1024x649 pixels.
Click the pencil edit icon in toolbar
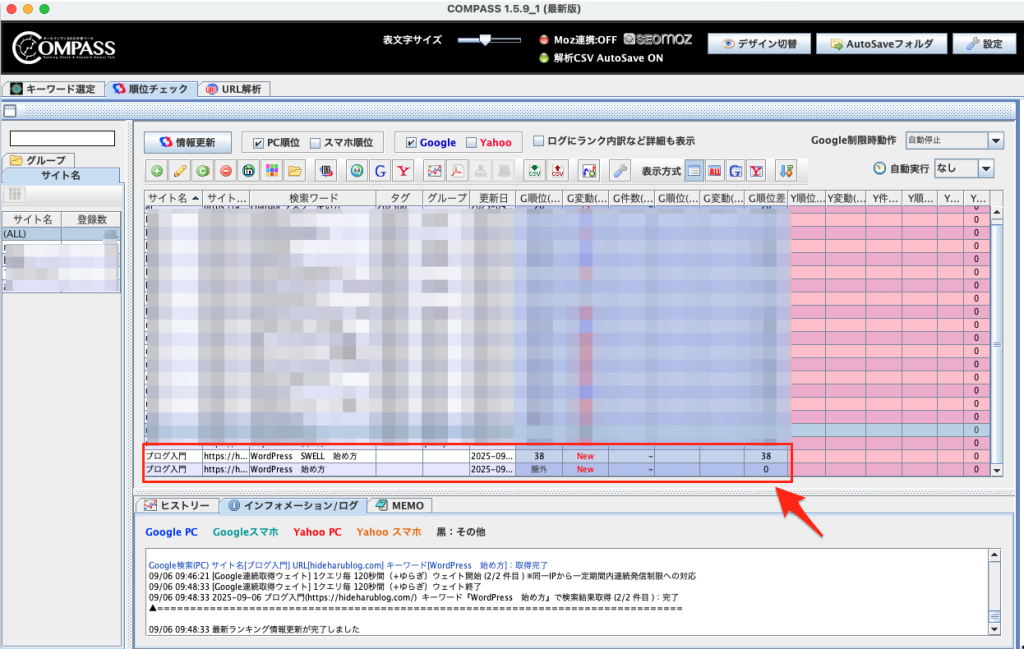click(x=180, y=170)
